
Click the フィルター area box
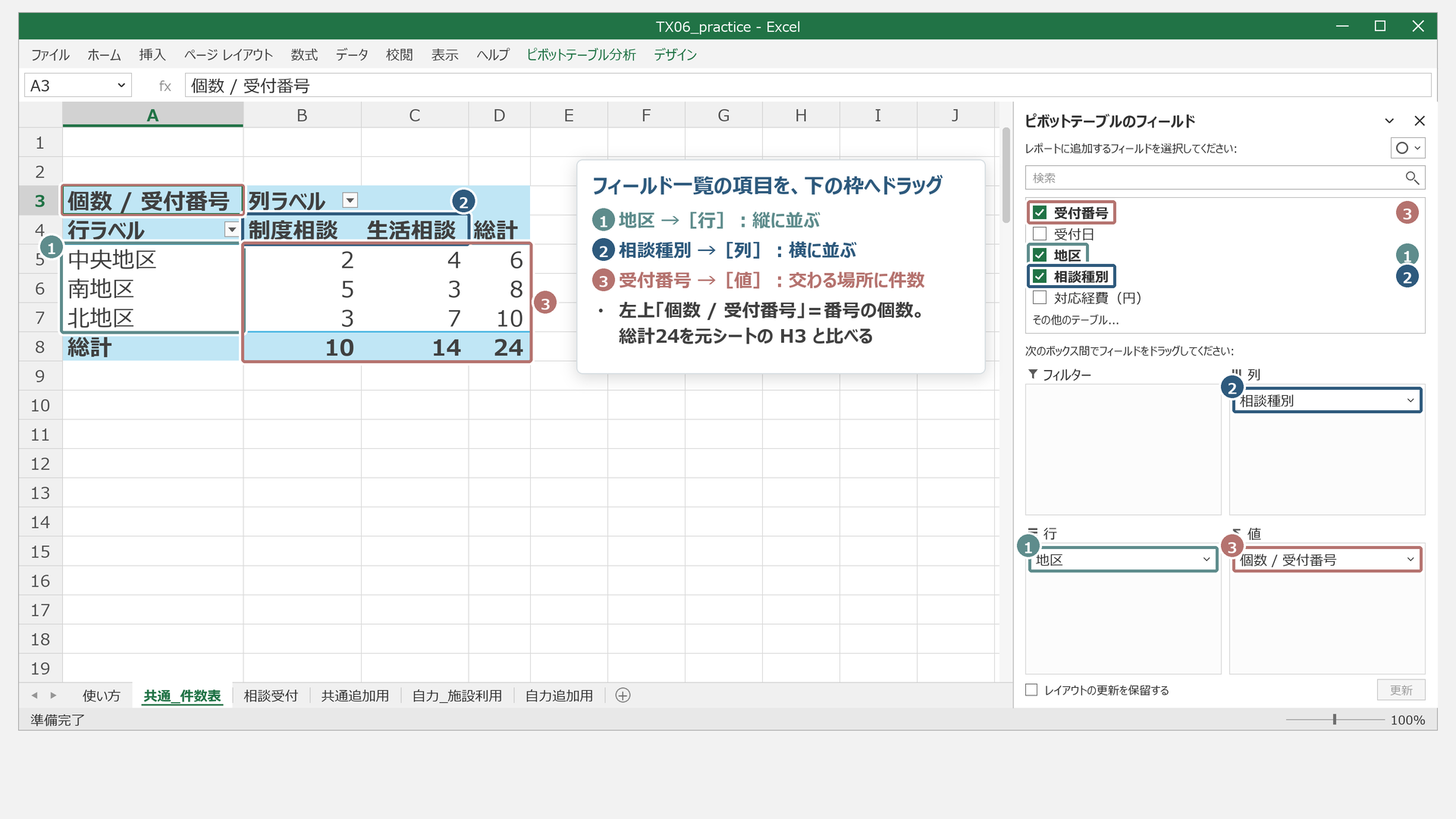pyautogui.click(x=1122, y=449)
